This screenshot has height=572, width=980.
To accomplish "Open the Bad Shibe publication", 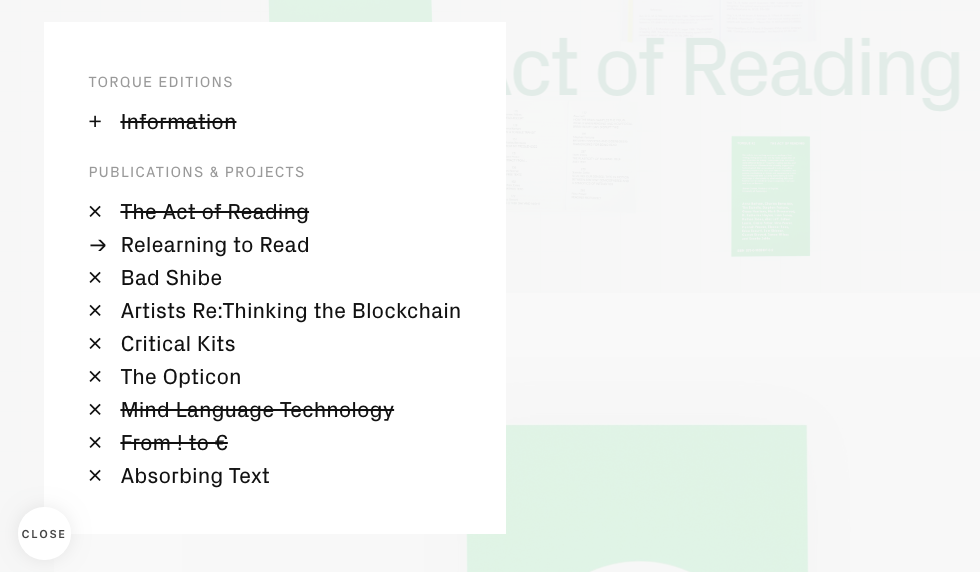I will pyautogui.click(x=171, y=278).
